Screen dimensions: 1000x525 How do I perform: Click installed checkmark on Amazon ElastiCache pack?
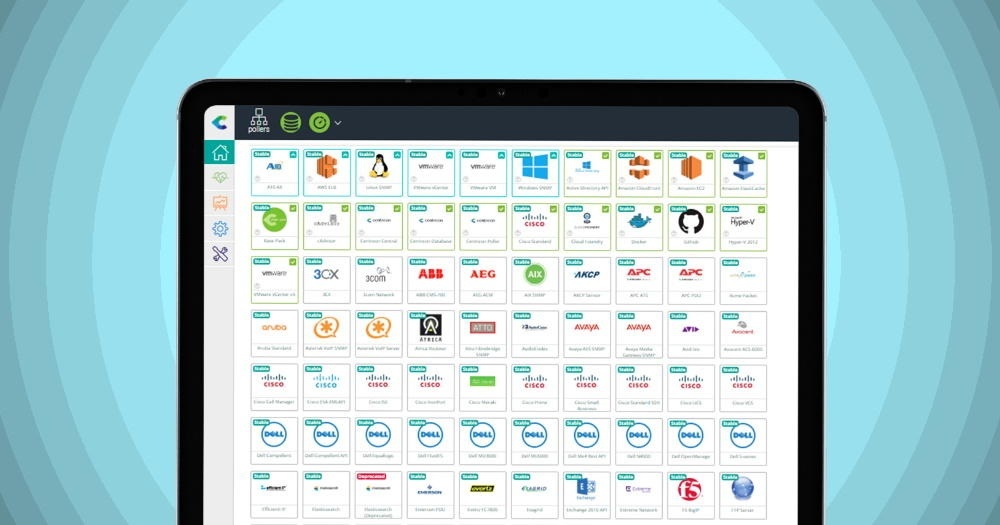coord(762,156)
